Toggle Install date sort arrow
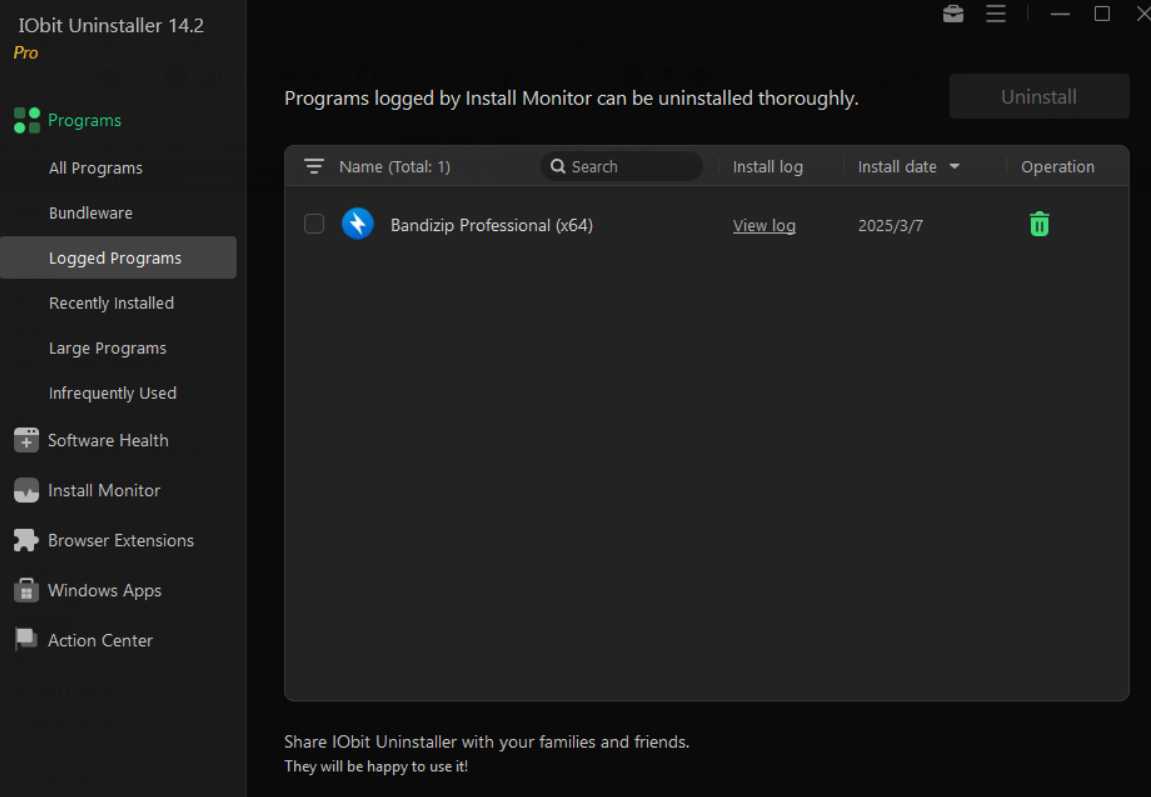Viewport: 1151px width, 797px height. pyautogui.click(x=954, y=167)
